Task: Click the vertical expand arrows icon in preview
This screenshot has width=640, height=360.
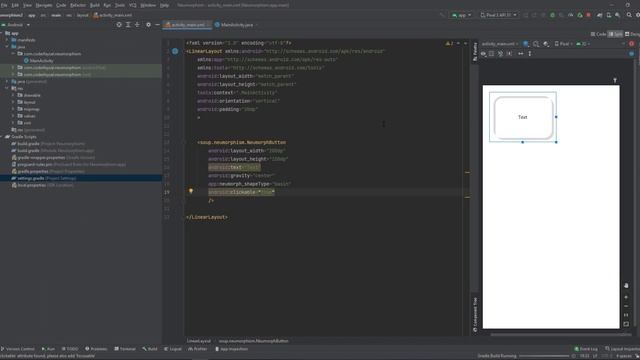Action: click(x=530, y=53)
